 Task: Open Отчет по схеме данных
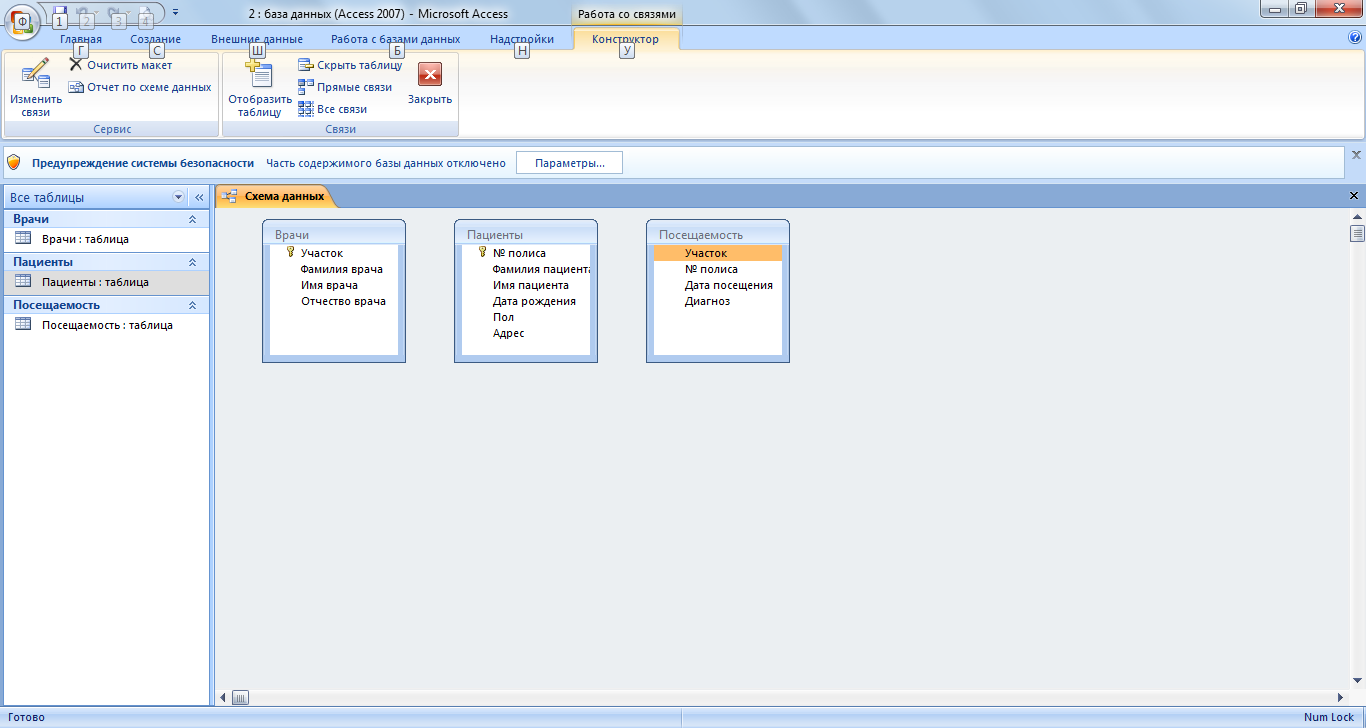click(140, 87)
